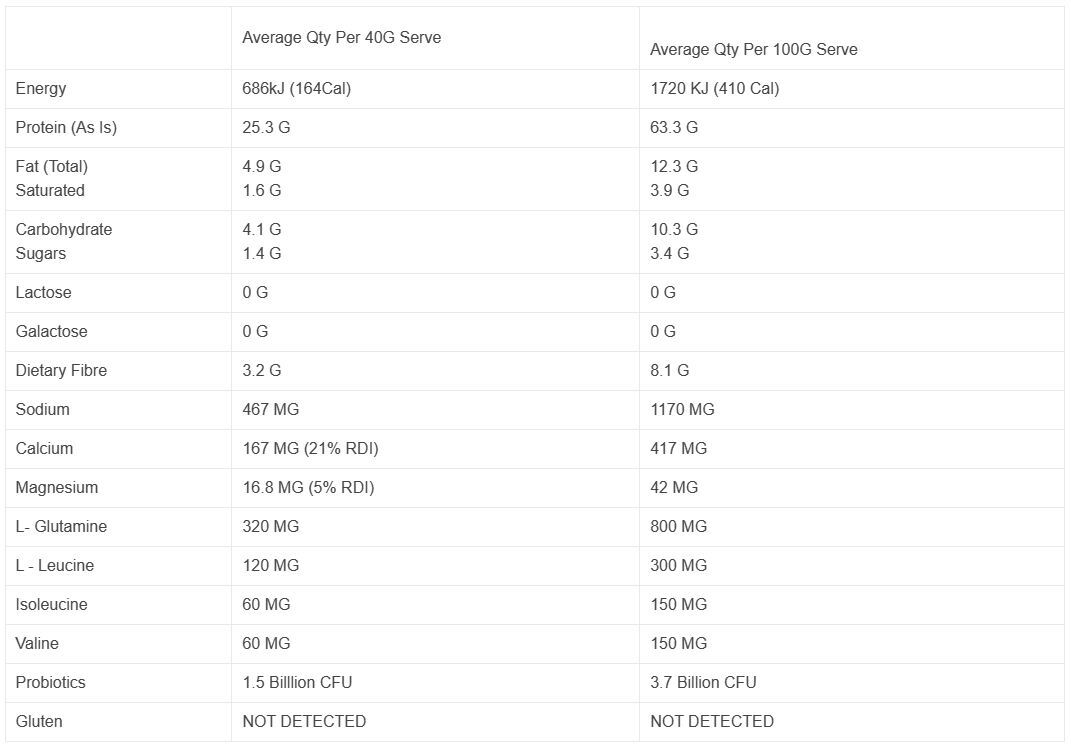
Task: Select the Protein (As Is) label
Action: click(66, 128)
